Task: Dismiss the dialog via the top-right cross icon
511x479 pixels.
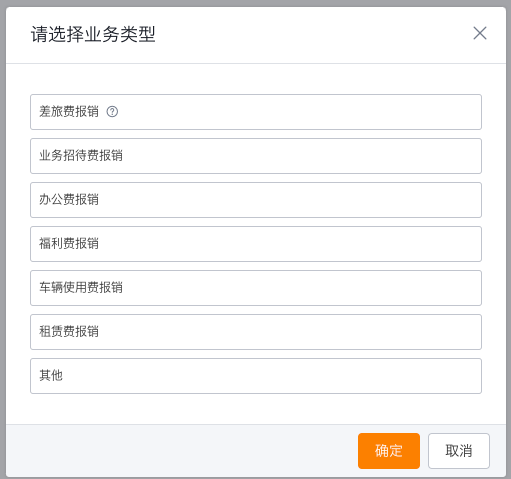Action: pos(480,33)
